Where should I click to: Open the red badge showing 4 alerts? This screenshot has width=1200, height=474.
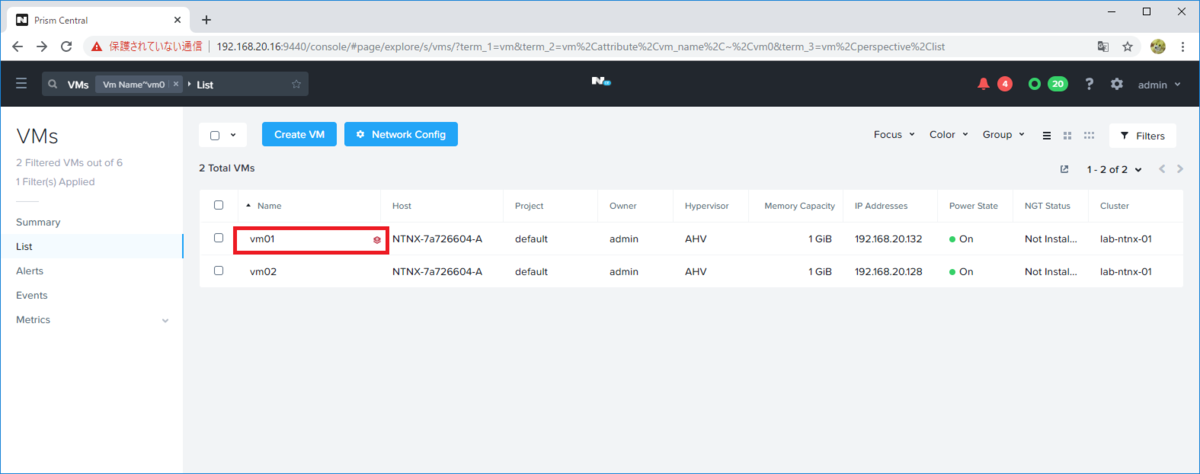tap(1004, 84)
